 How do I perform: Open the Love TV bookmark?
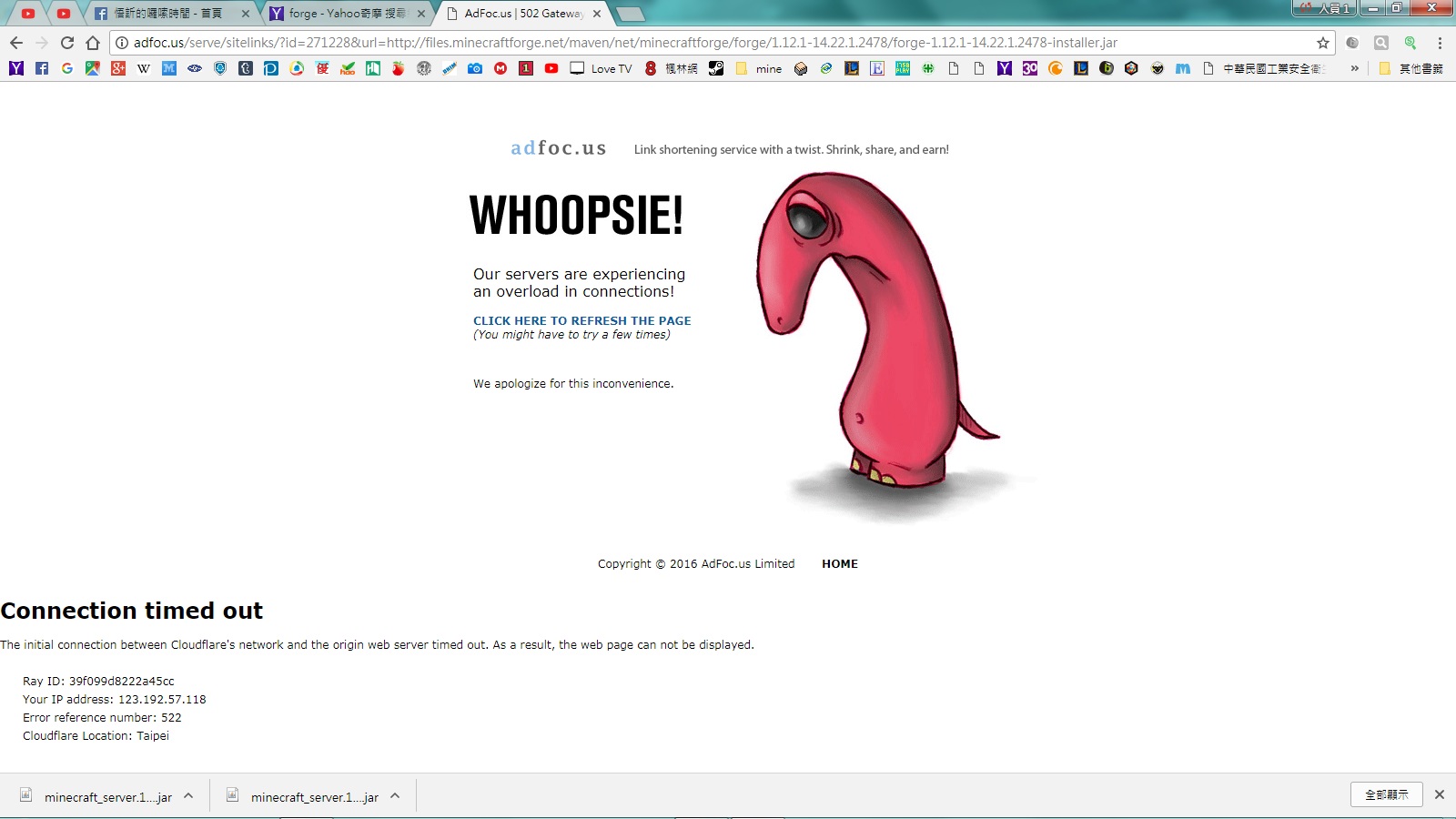point(601,68)
